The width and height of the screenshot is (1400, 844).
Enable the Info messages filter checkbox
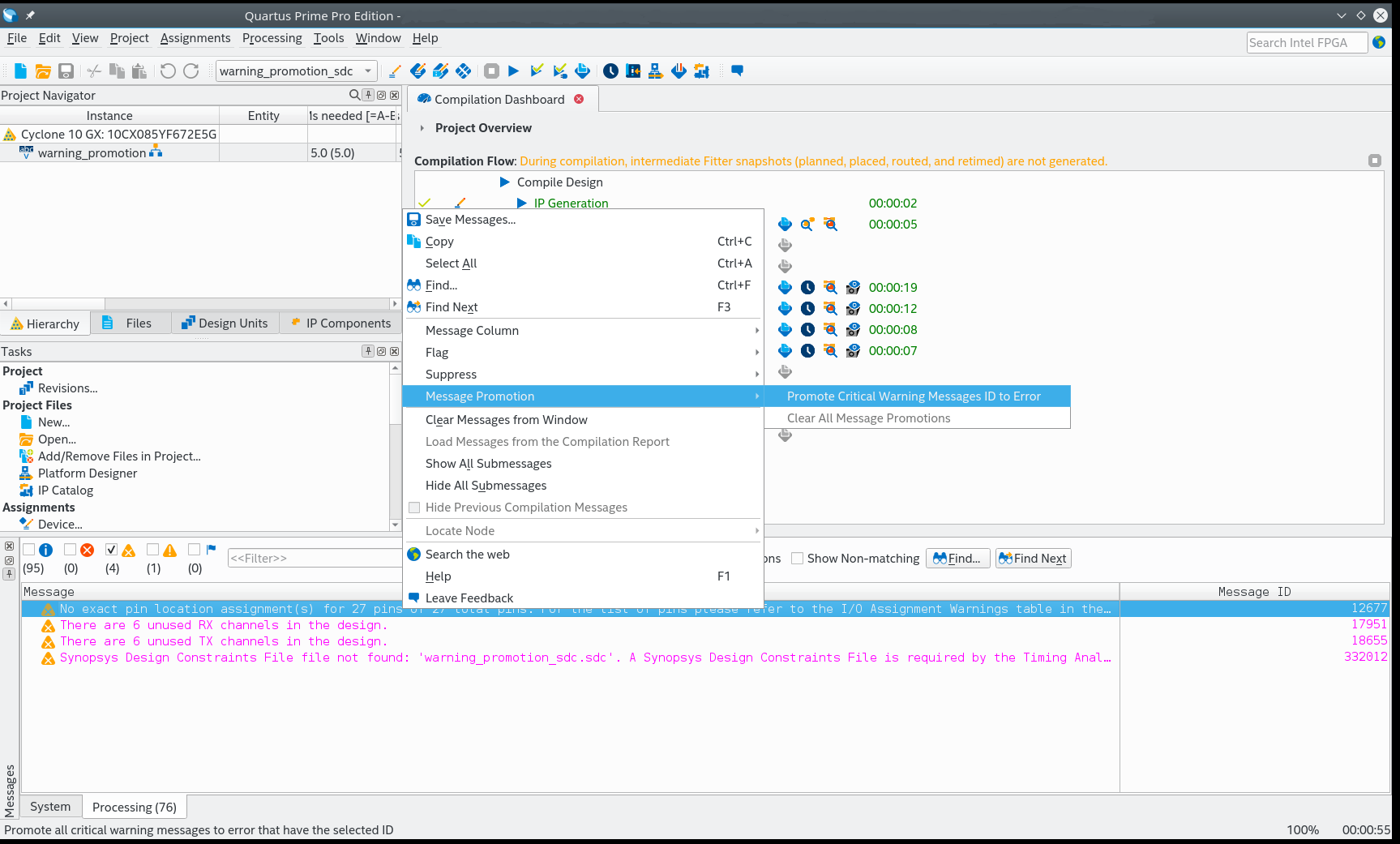coord(29,550)
